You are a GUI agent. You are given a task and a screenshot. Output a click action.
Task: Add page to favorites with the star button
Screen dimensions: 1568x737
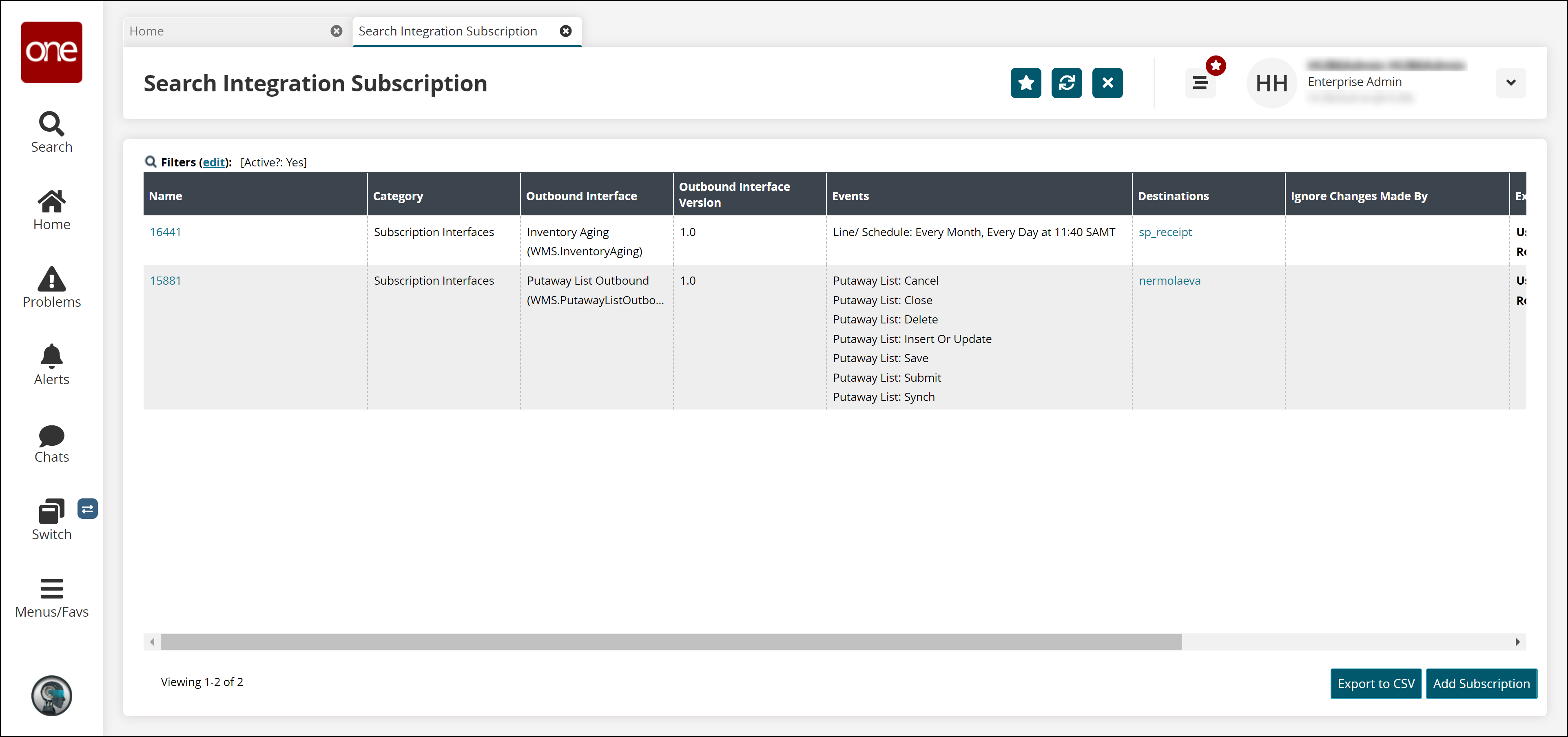(1025, 83)
